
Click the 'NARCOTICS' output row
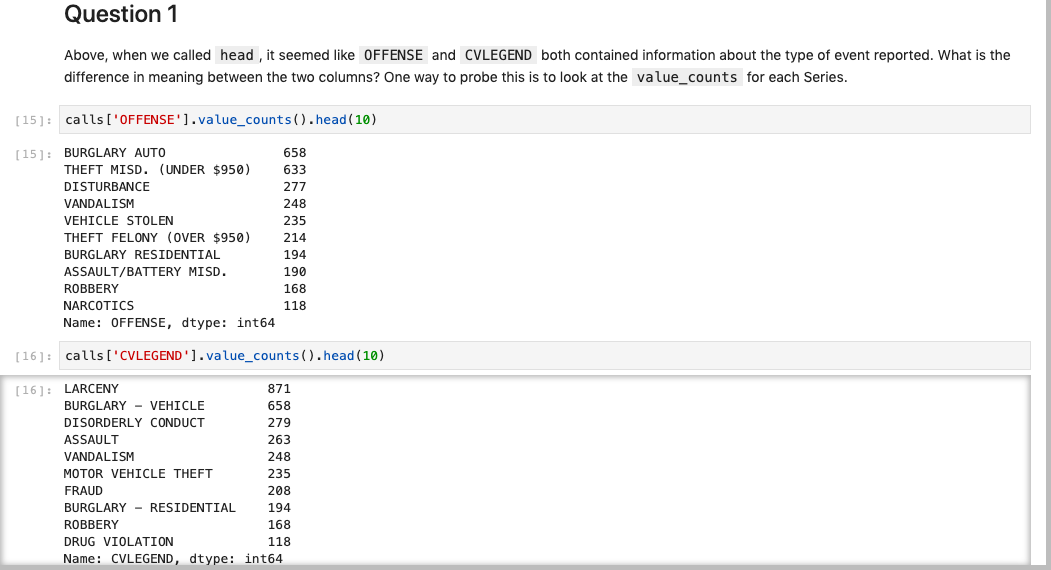tap(185, 305)
